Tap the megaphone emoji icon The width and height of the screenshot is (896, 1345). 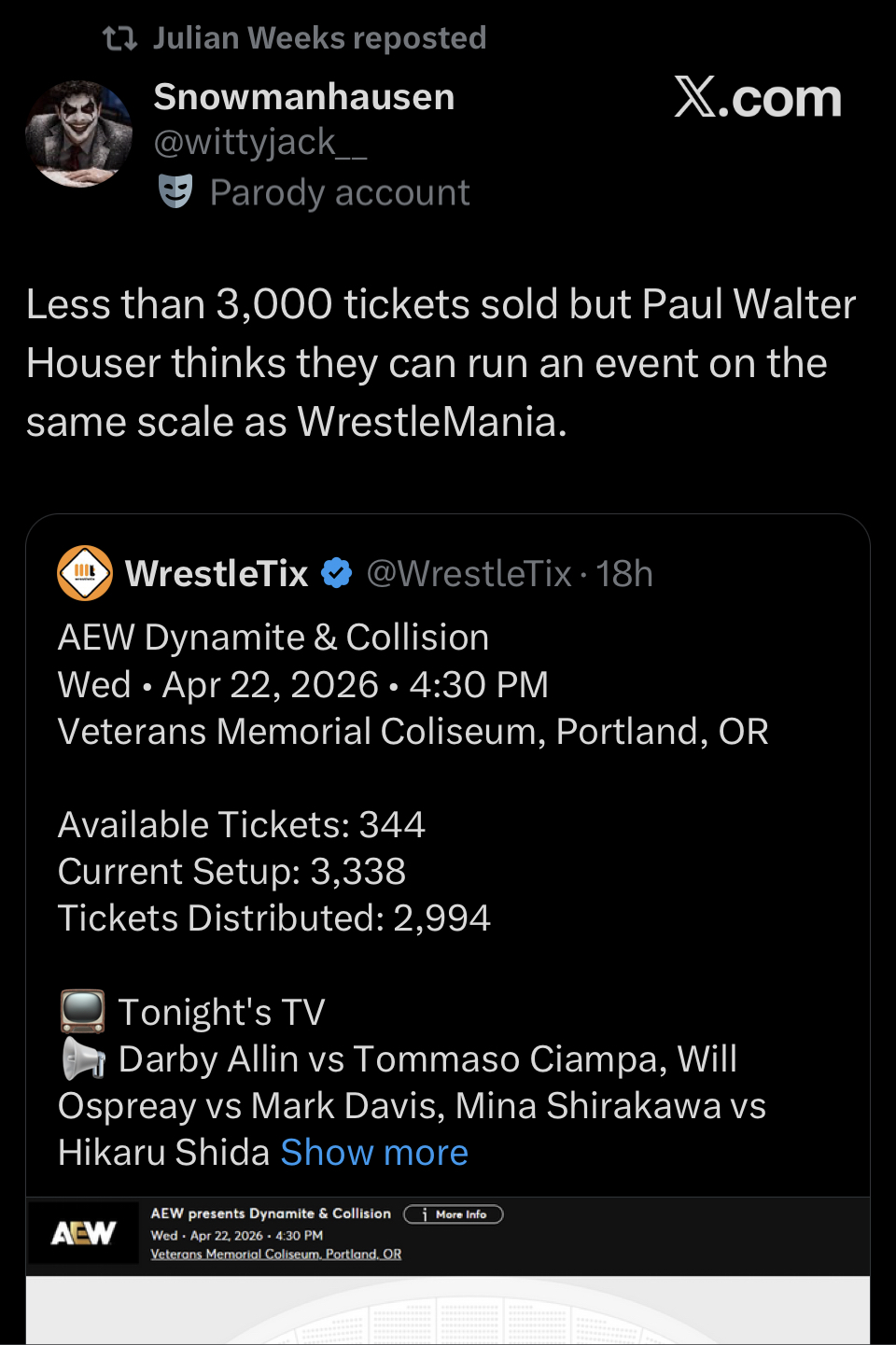coord(82,1059)
